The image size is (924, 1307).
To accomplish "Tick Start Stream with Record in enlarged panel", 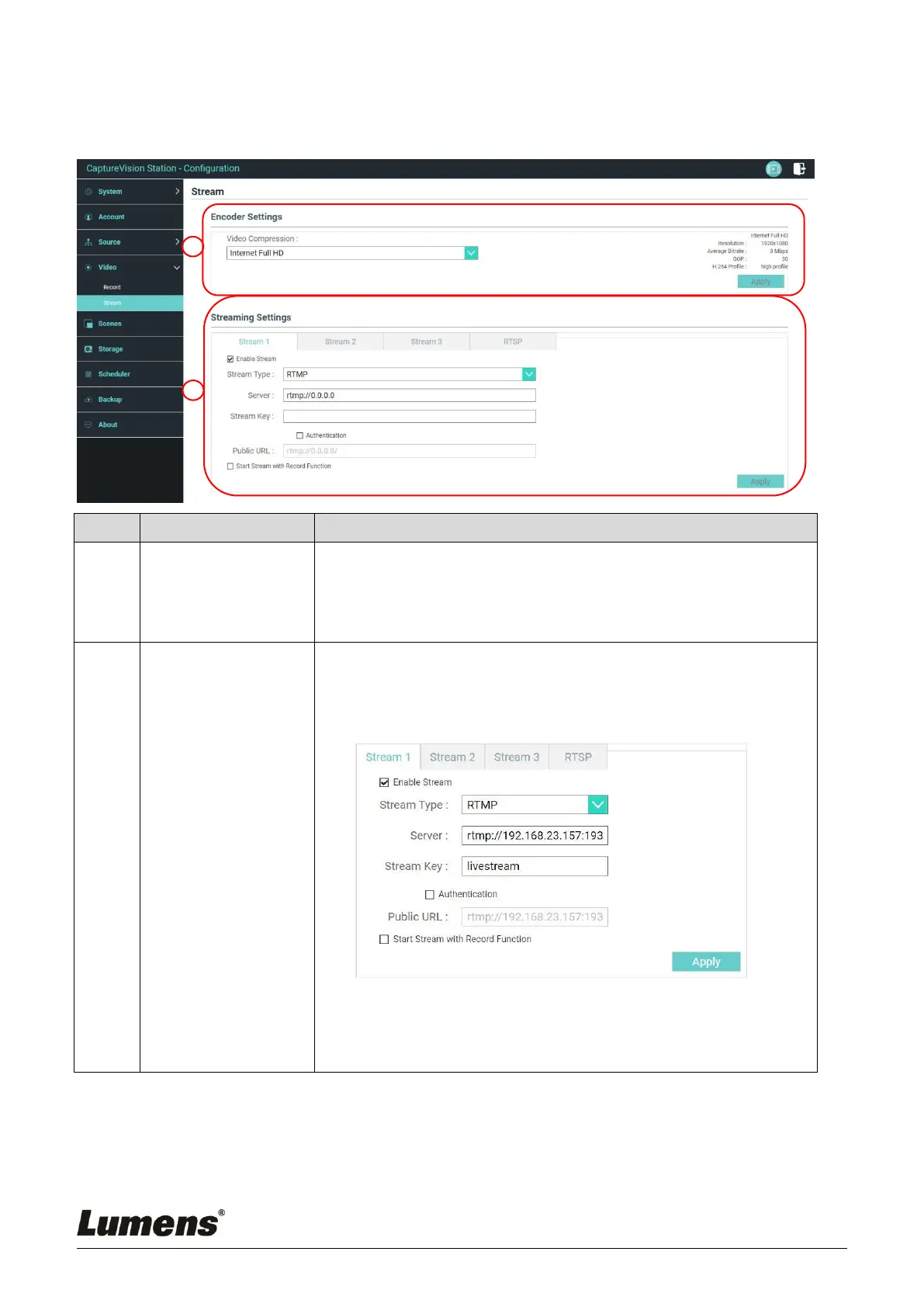I will tap(384, 939).
